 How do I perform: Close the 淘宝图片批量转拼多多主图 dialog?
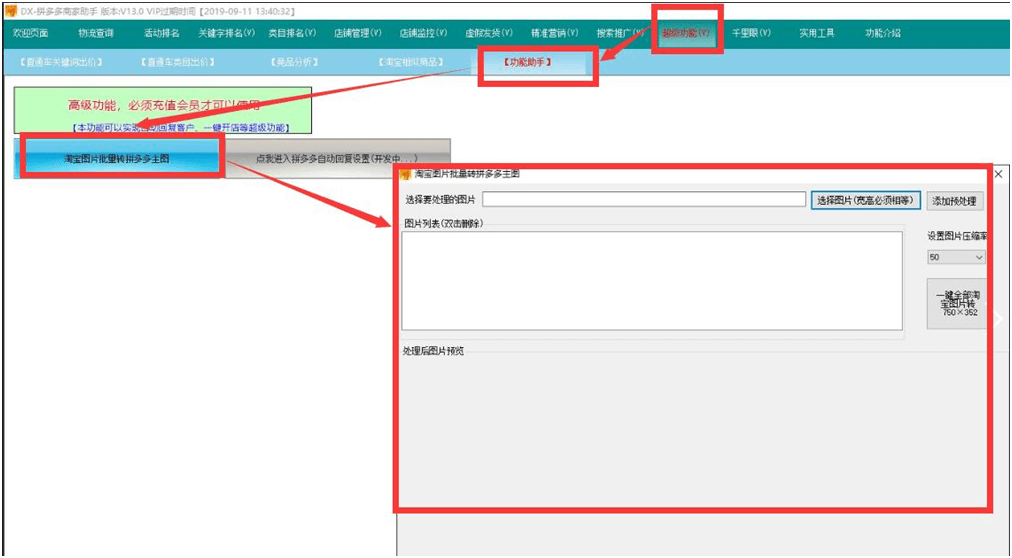tap(998, 174)
